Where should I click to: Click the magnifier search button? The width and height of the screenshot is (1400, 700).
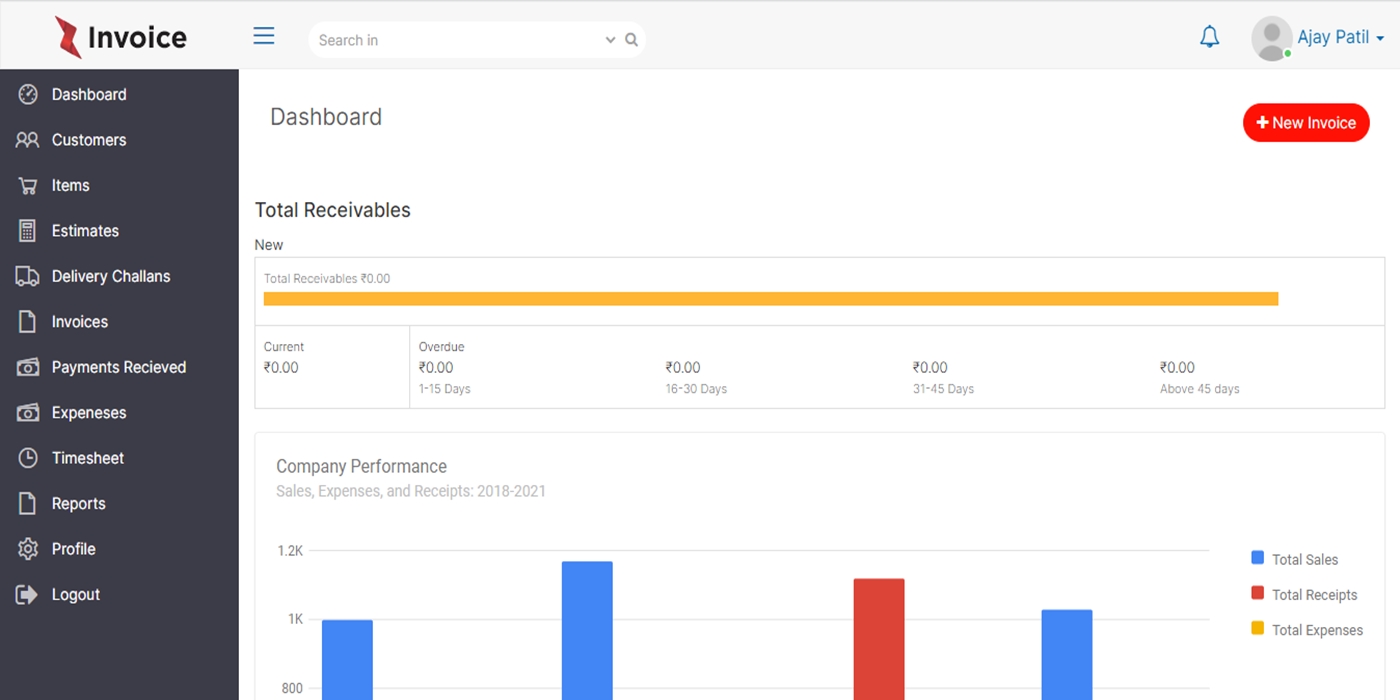pos(632,40)
